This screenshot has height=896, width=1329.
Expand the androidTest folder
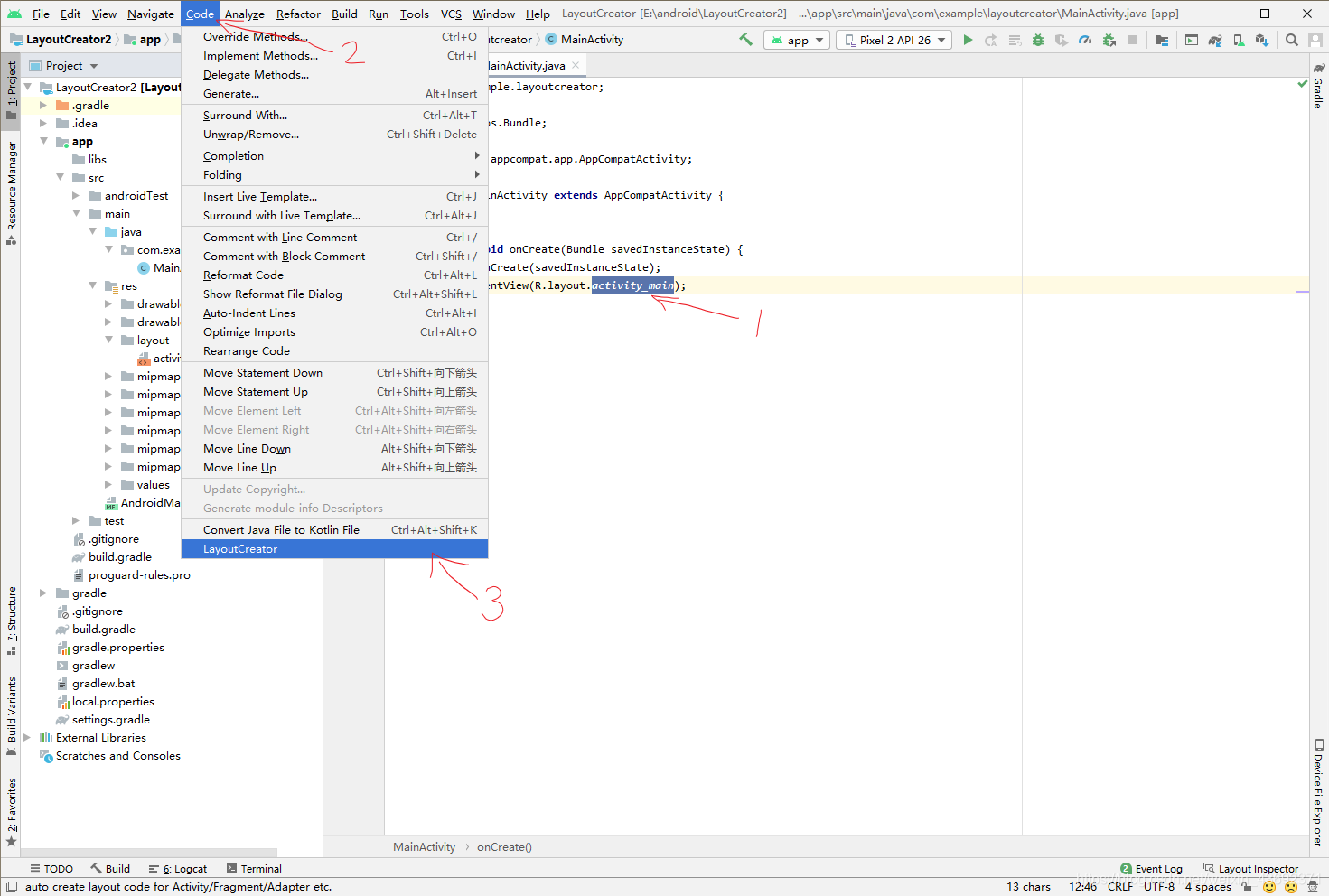(x=76, y=196)
